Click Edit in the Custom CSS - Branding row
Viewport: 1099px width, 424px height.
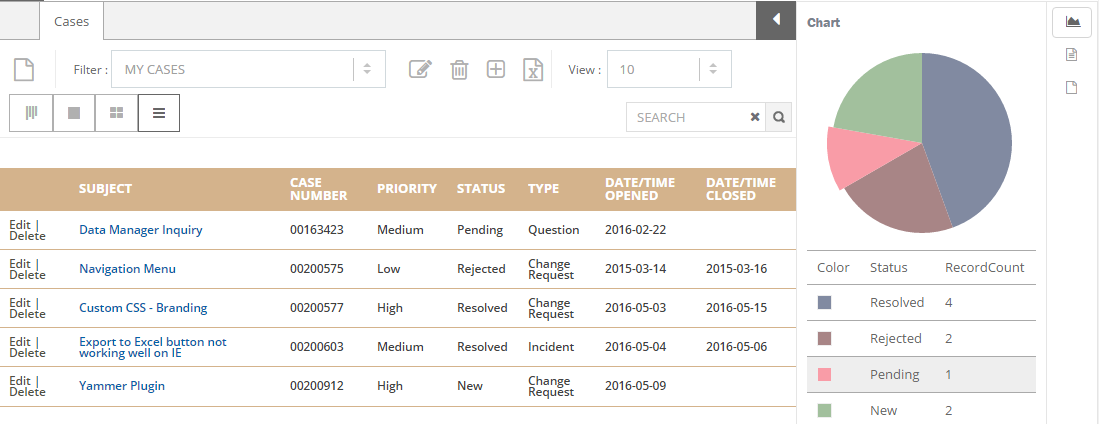pyautogui.click(x=20, y=303)
